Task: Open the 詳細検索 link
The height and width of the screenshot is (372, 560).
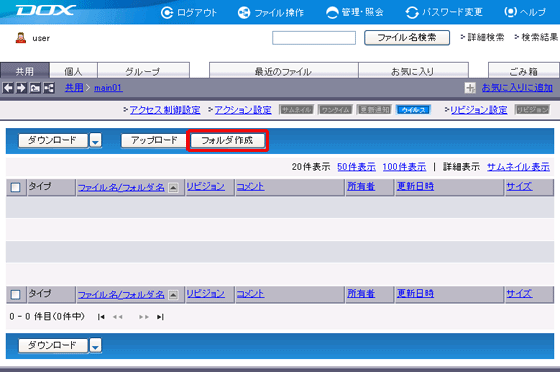Action: click(x=486, y=37)
